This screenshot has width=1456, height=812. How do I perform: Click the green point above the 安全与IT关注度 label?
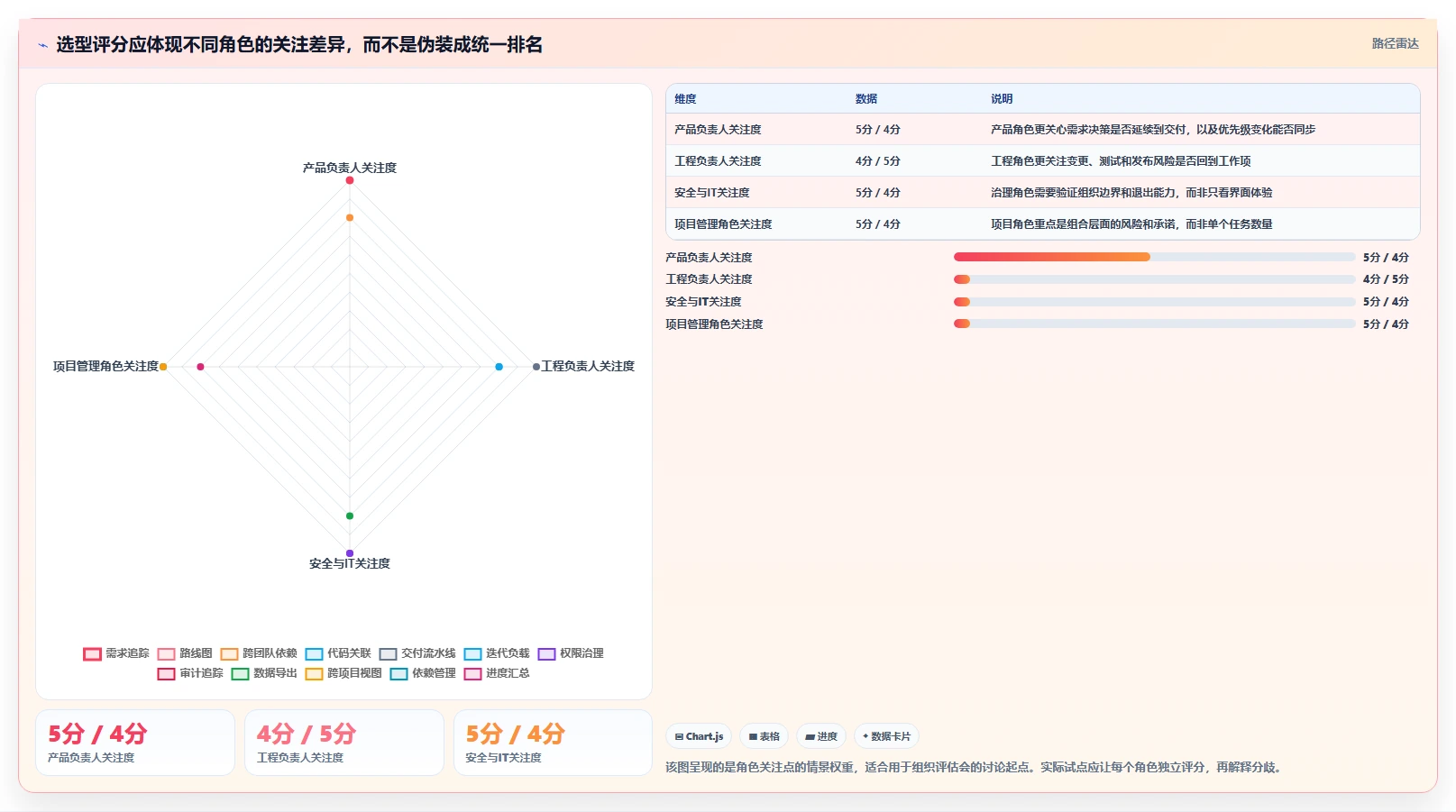pos(350,515)
